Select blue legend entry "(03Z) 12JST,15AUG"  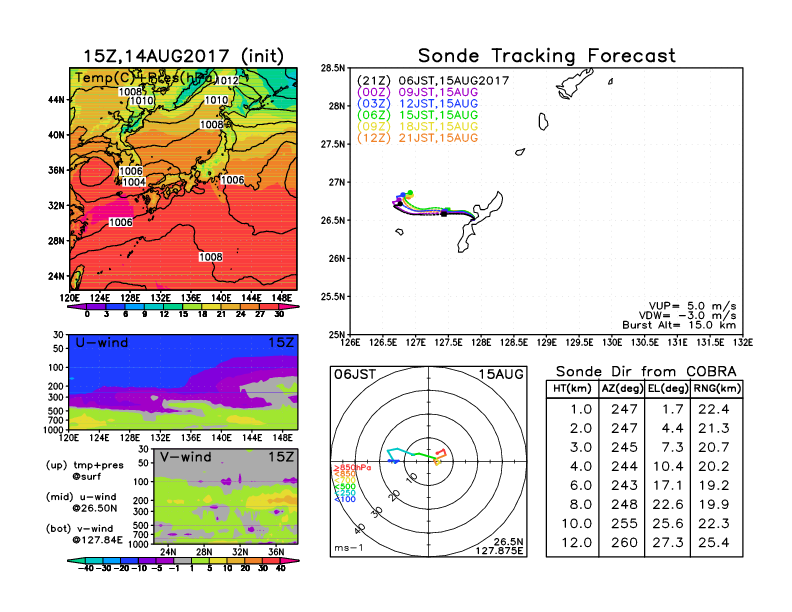point(417,104)
